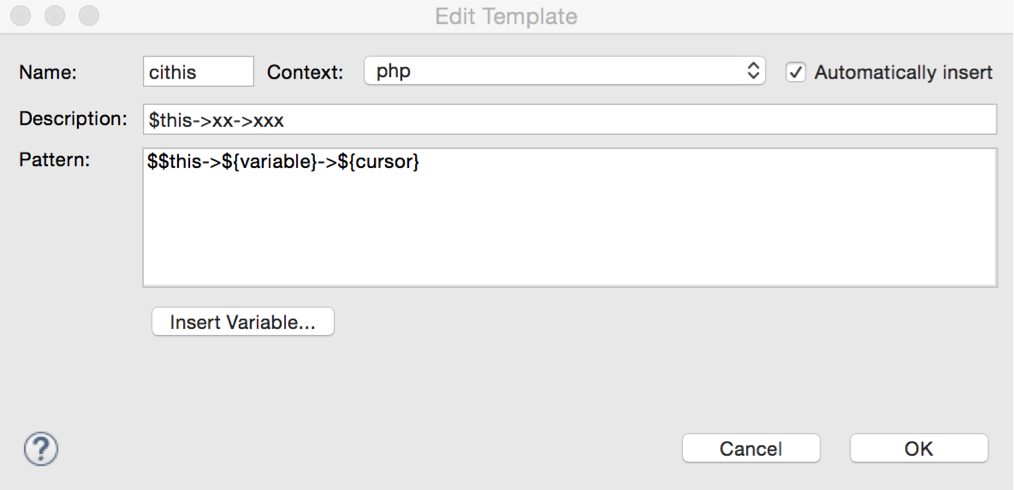1014x490 pixels.
Task: Zoom the Edit Template dialog window
Action: click(89, 16)
